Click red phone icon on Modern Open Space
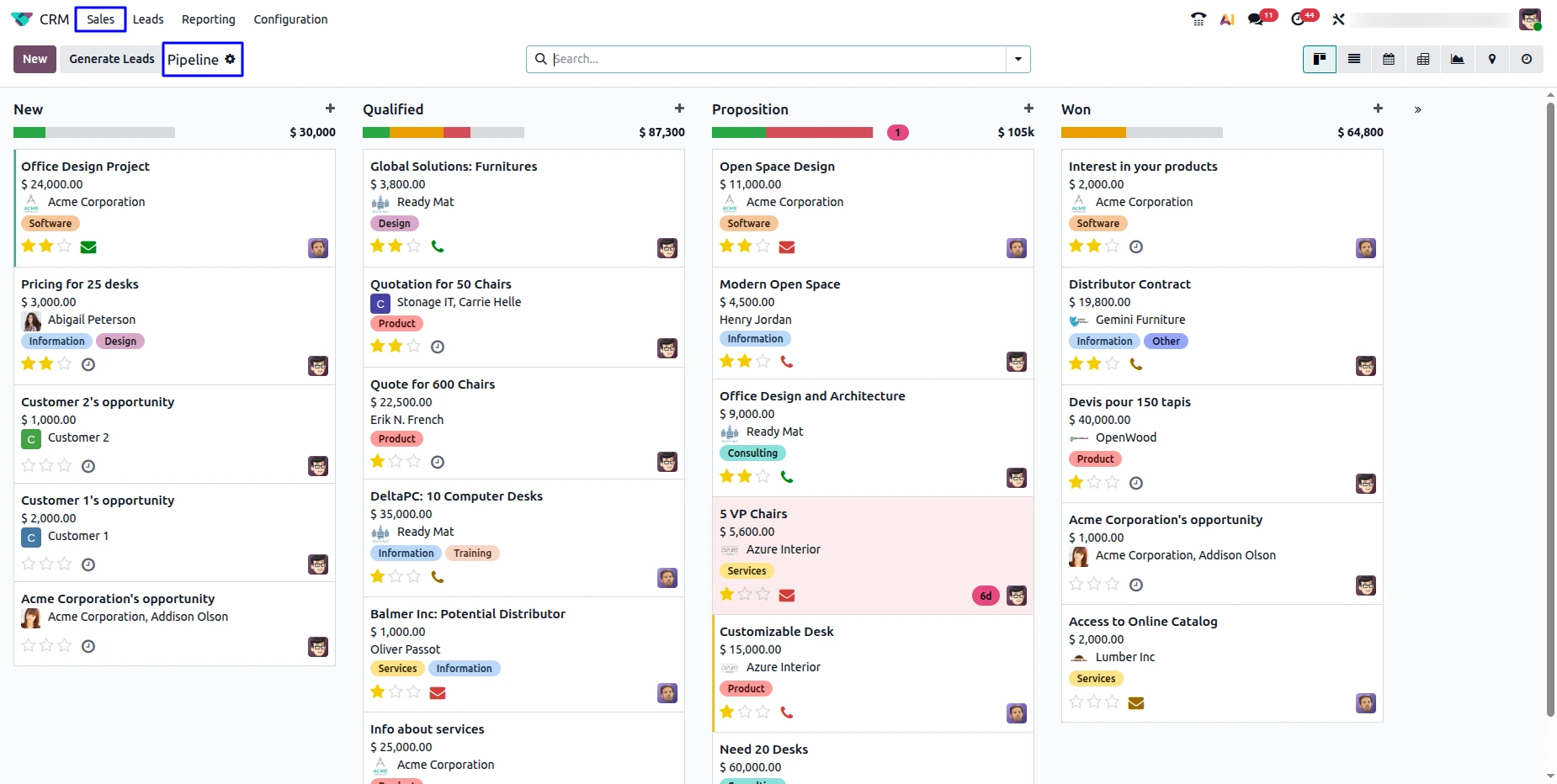This screenshot has height=784, width=1557. click(x=787, y=362)
